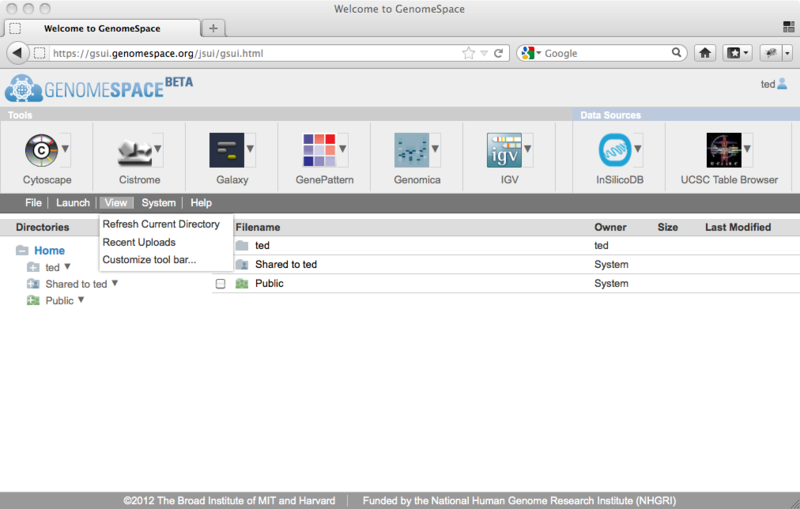Sort by the Last Modified column header
This screenshot has width=800, height=509.
tap(738, 227)
